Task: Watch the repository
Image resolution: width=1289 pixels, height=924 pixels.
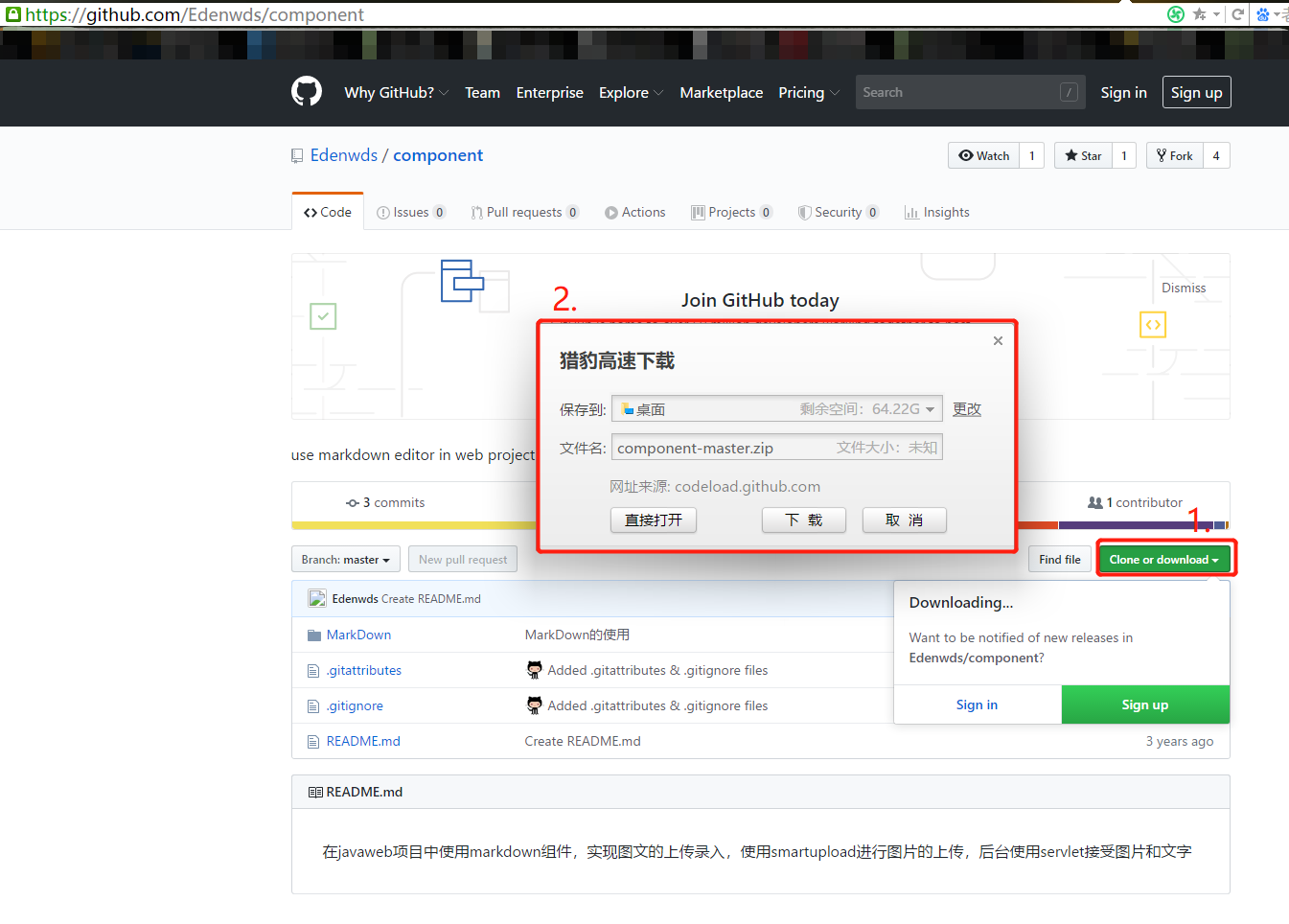Action: pos(983,155)
